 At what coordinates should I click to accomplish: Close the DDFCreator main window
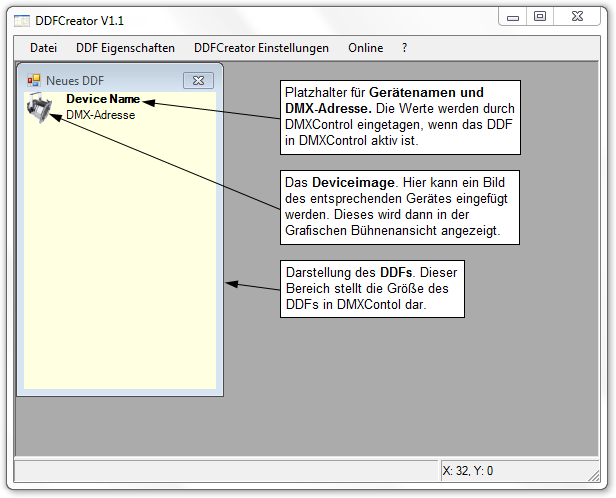[x=580, y=16]
